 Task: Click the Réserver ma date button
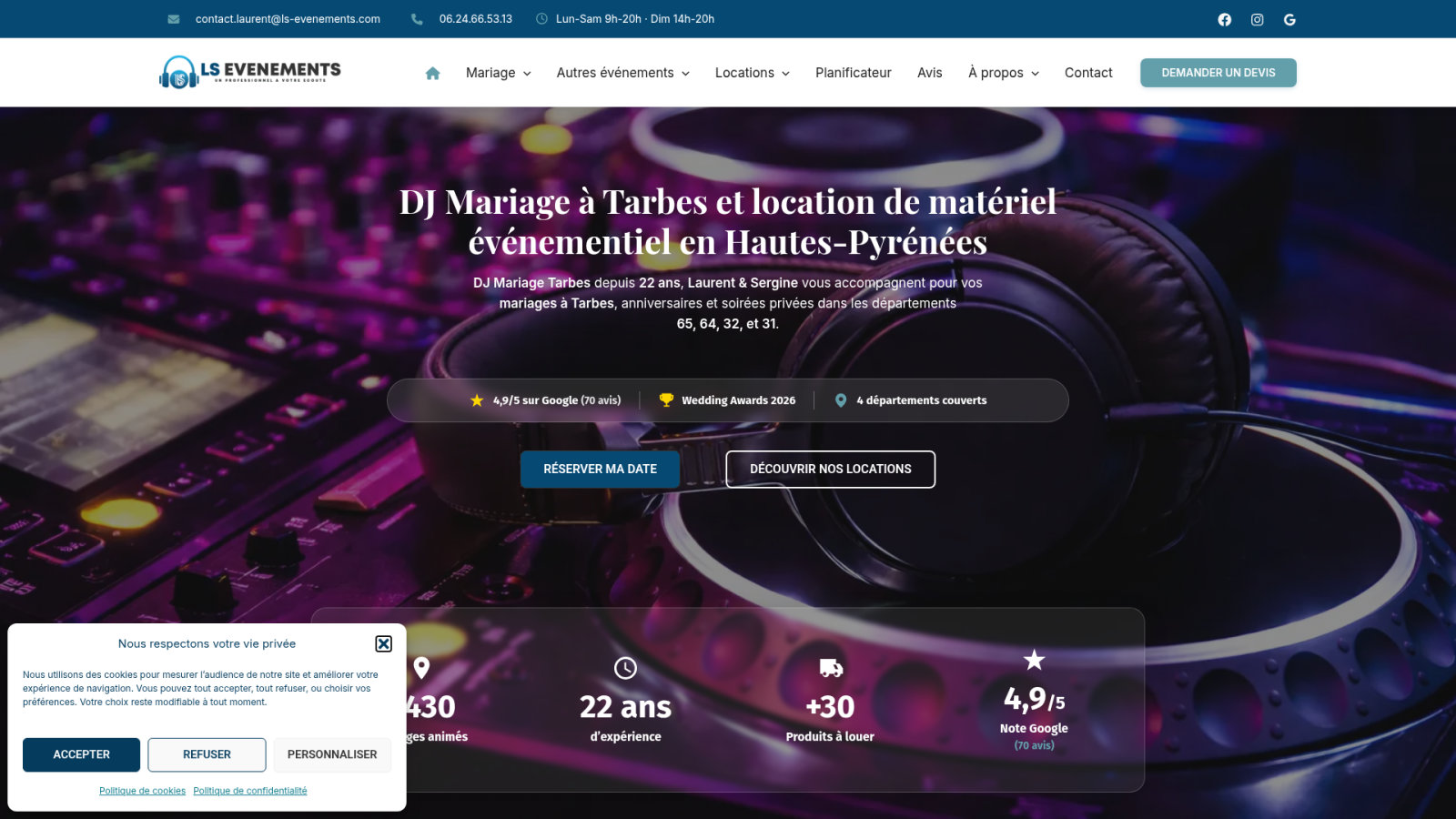601,470
